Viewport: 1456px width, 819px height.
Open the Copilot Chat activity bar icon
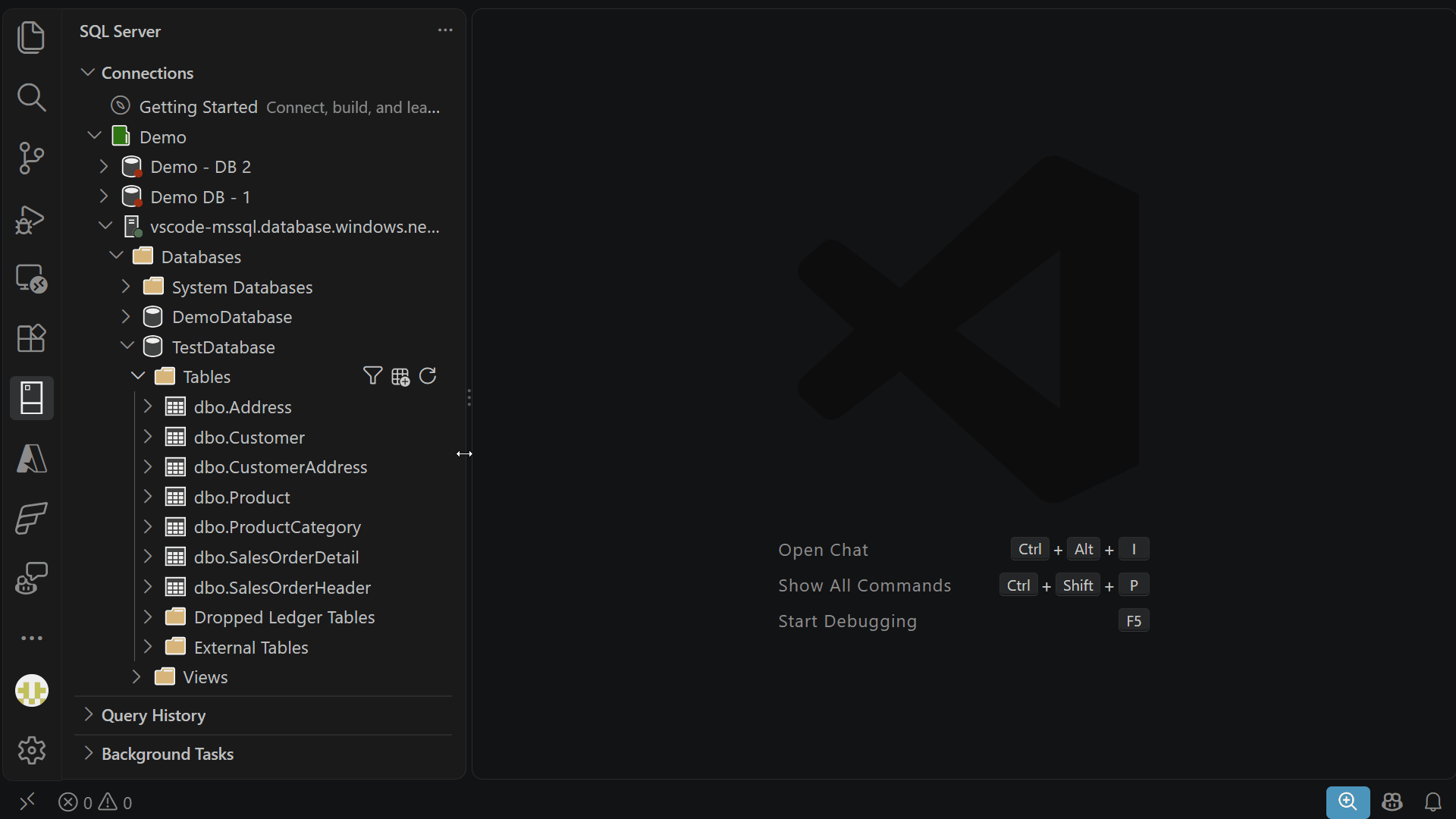31,579
